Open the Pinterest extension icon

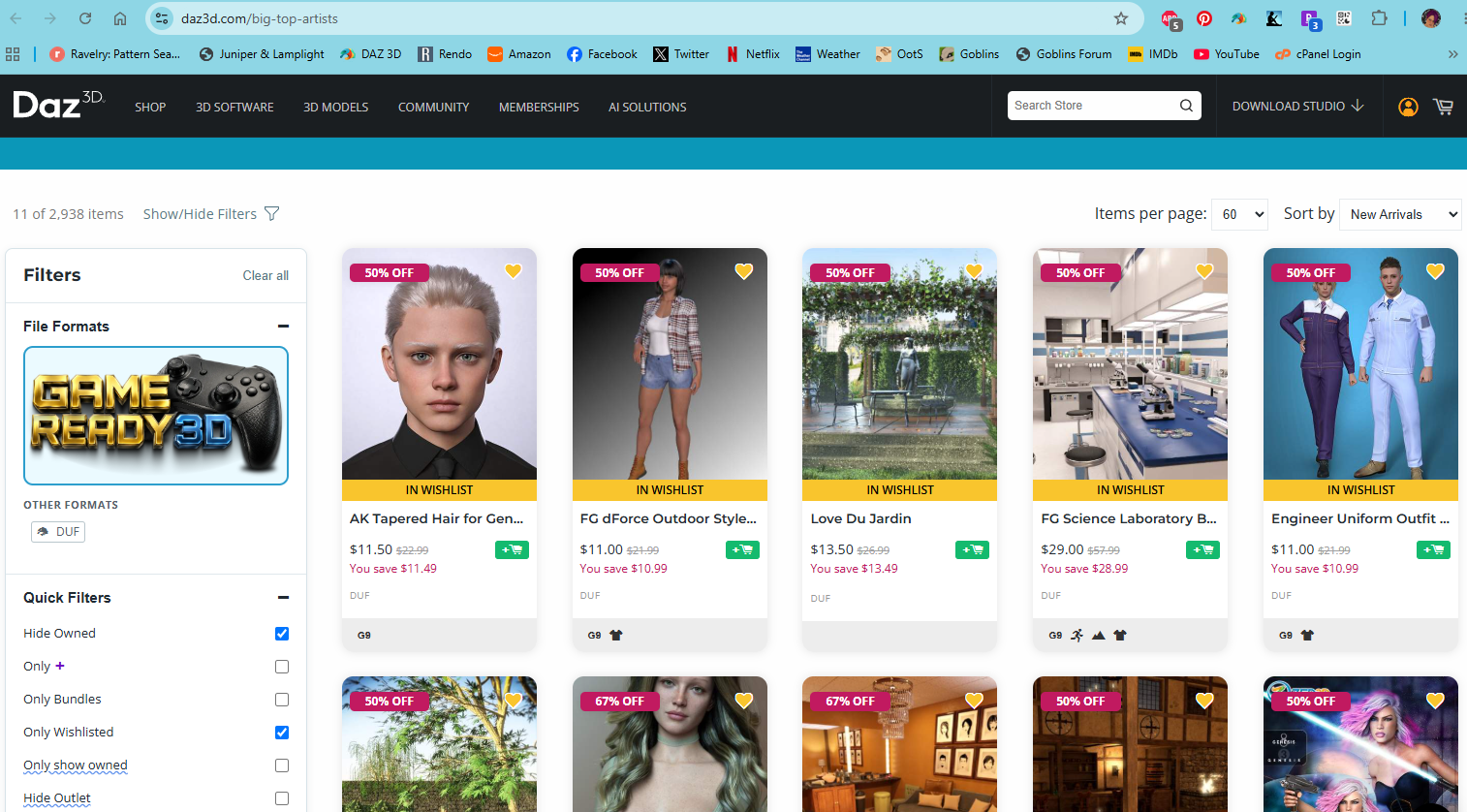click(1204, 18)
